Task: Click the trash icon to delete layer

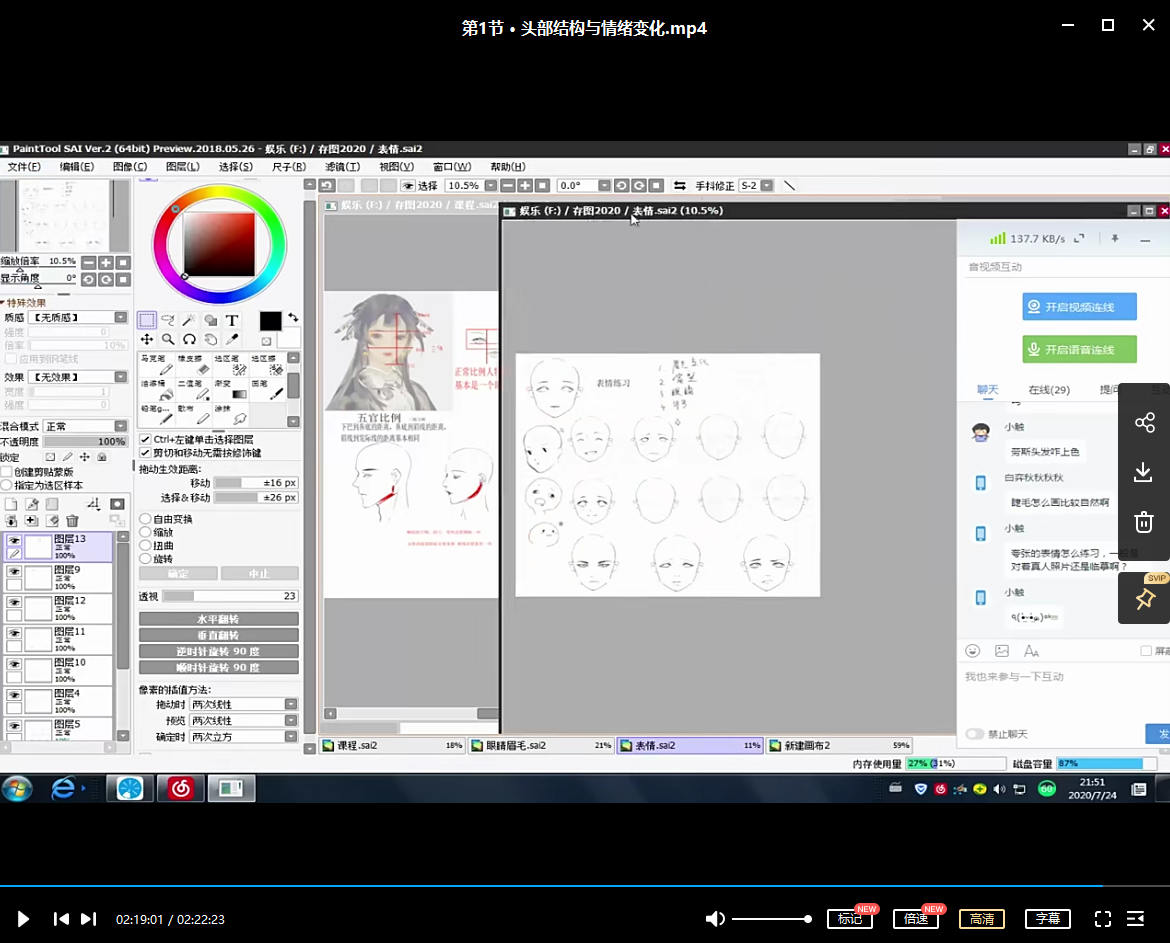Action: (72, 521)
